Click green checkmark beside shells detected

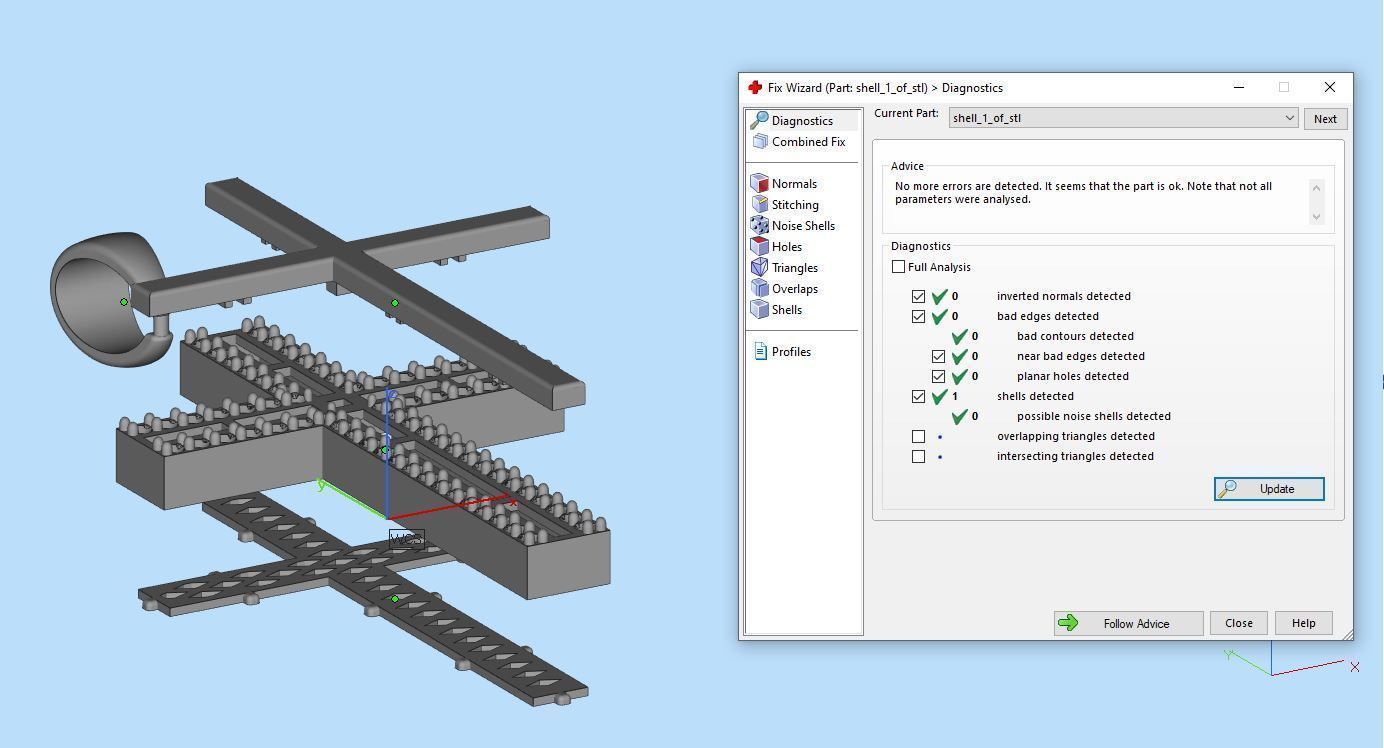(x=939, y=396)
